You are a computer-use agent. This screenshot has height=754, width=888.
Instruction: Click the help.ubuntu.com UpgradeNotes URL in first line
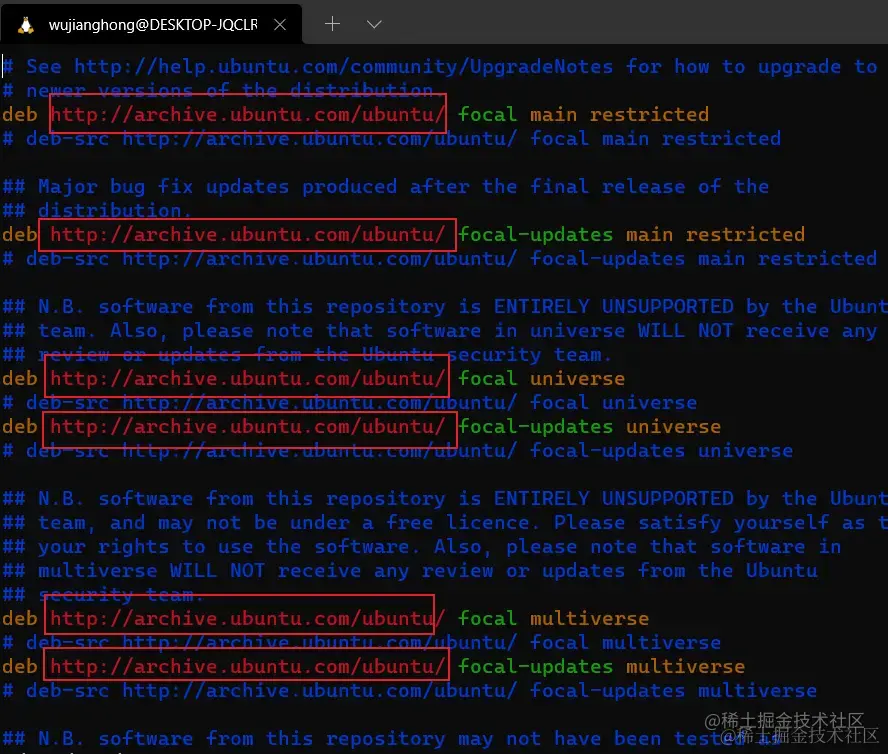point(343,67)
